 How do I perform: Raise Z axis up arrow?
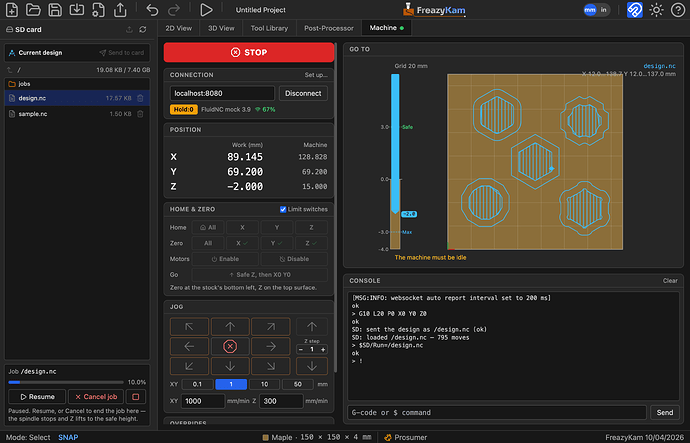click(312, 327)
